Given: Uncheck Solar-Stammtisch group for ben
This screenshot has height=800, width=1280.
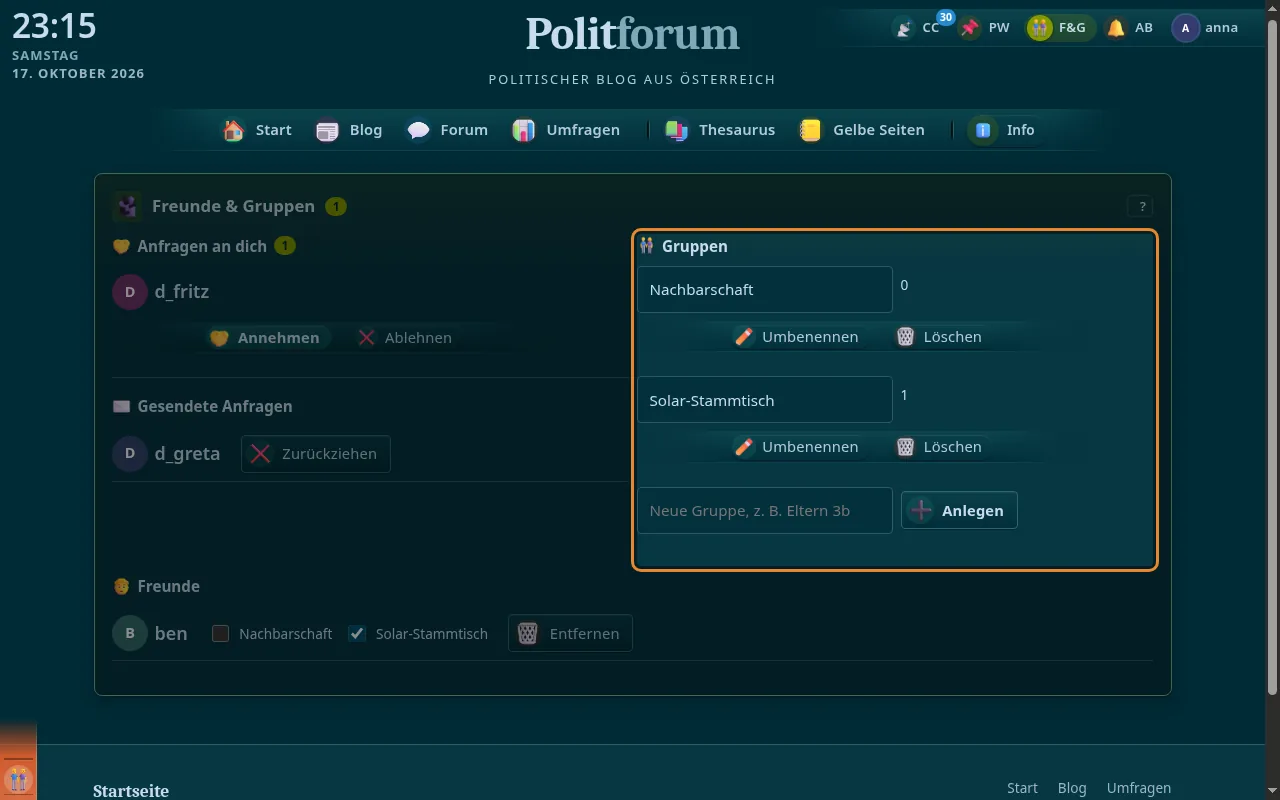Looking at the screenshot, I should click(x=357, y=633).
